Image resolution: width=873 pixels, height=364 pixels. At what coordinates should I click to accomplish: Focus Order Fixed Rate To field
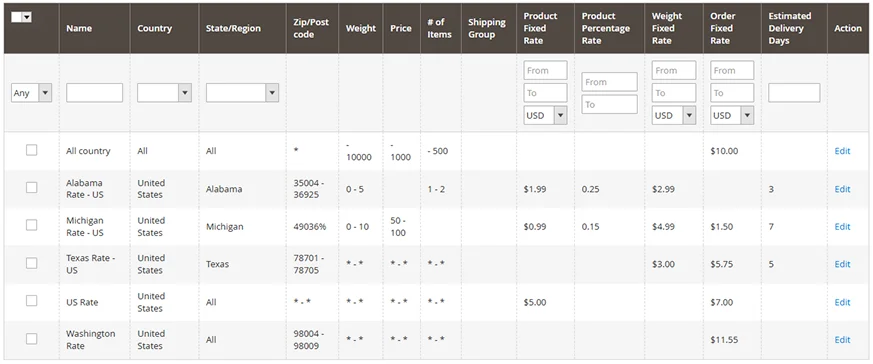click(732, 93)
